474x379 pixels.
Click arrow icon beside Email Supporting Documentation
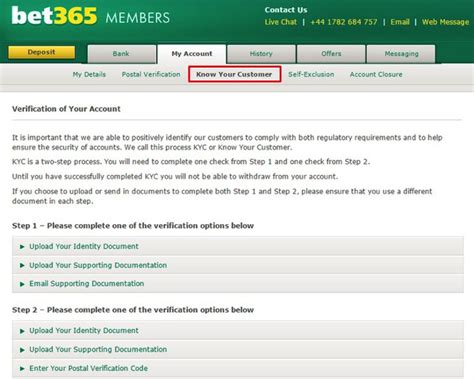pyautogui.click(x=22, y=284)
